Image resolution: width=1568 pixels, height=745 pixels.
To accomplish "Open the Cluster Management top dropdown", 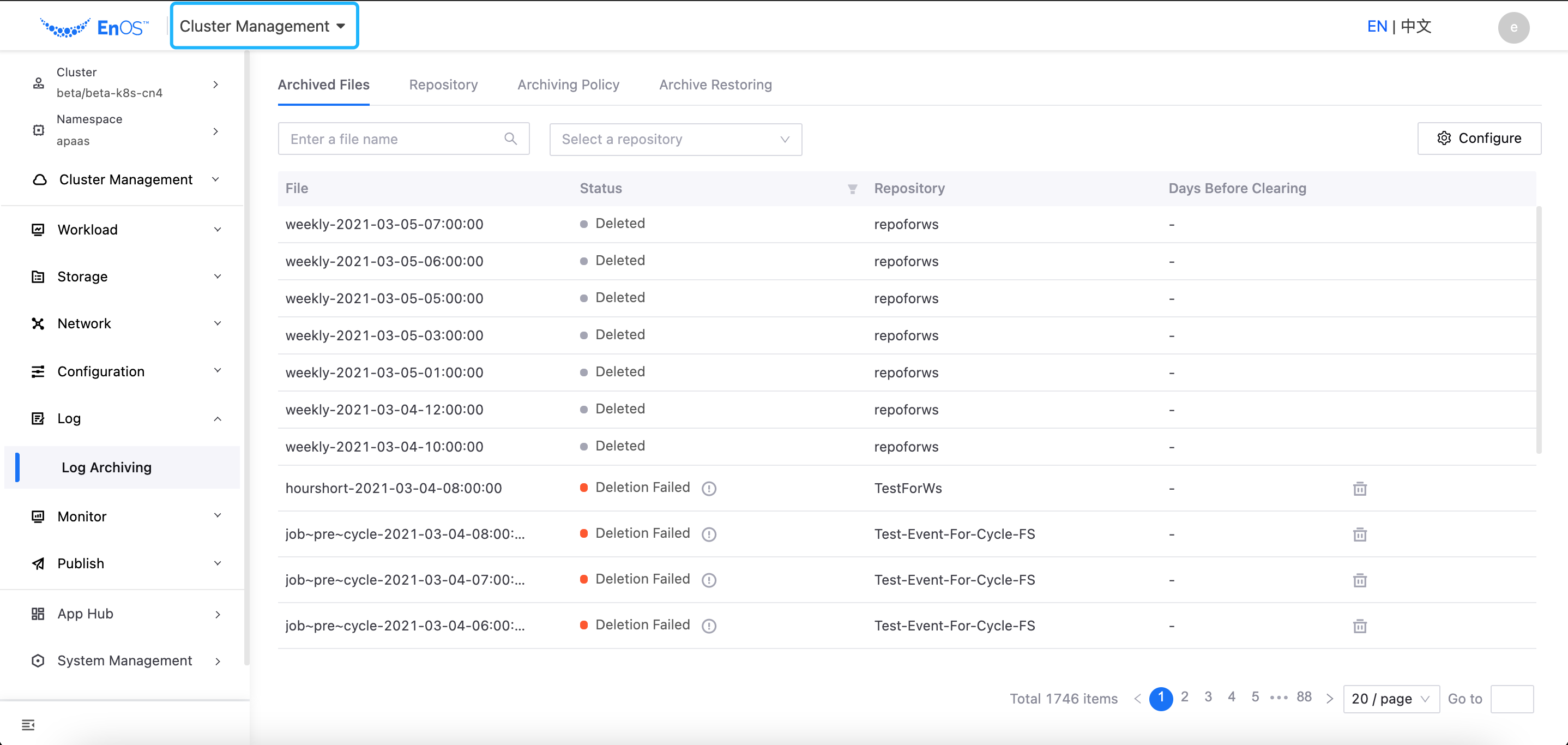I will [x=263, y=26].
